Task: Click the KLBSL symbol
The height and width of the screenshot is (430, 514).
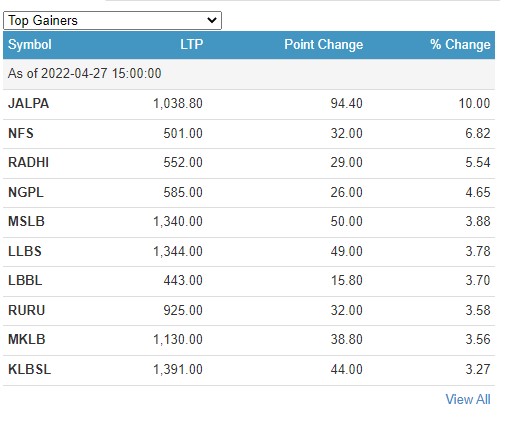Action: click(x=29, y=369)
